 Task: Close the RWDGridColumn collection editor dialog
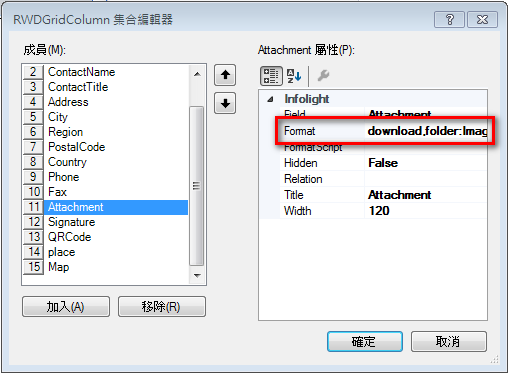[482, 20]
